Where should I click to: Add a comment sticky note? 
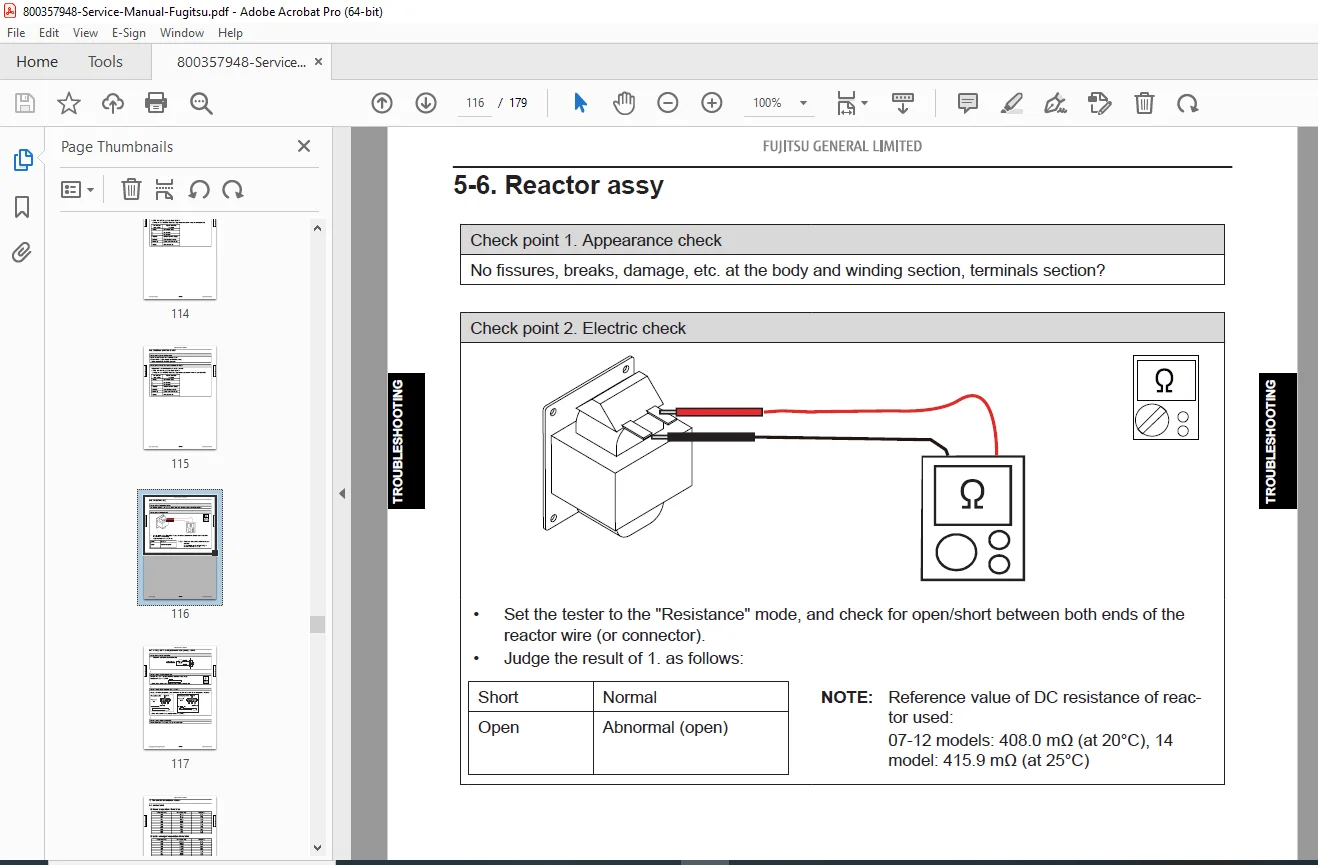pyautogui.click(x=968, y=103)
